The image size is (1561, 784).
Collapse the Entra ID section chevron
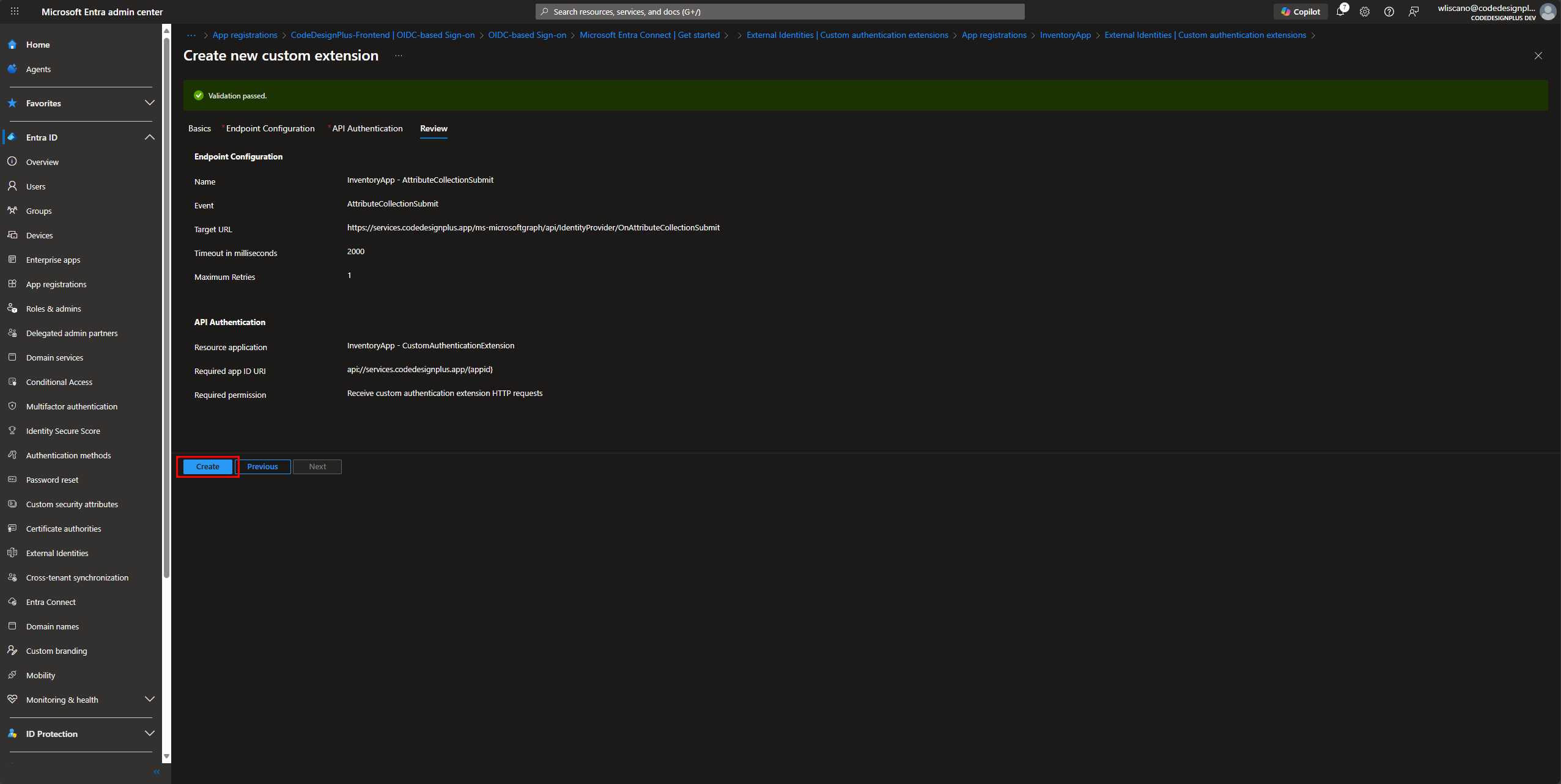(x=150, y=137)
